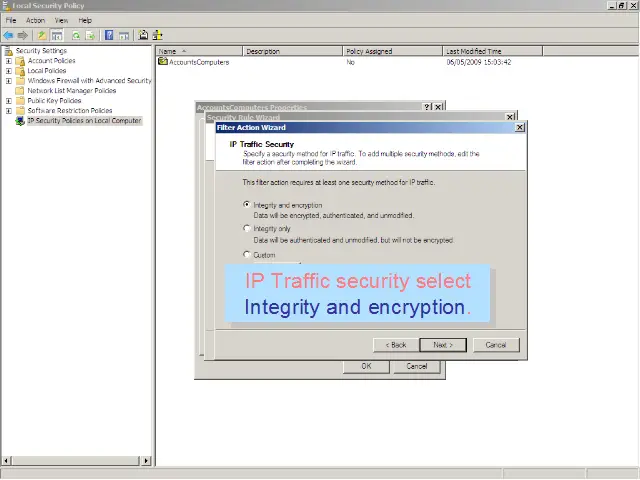Select the Integrity only radio button
Screen dimensions: 640x480
click(248, 229)
